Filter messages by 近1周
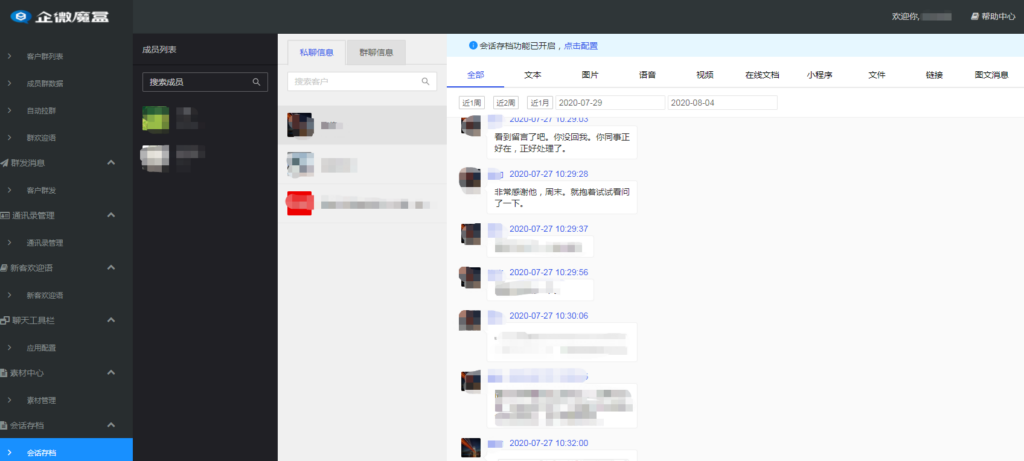 click(471, 103)
